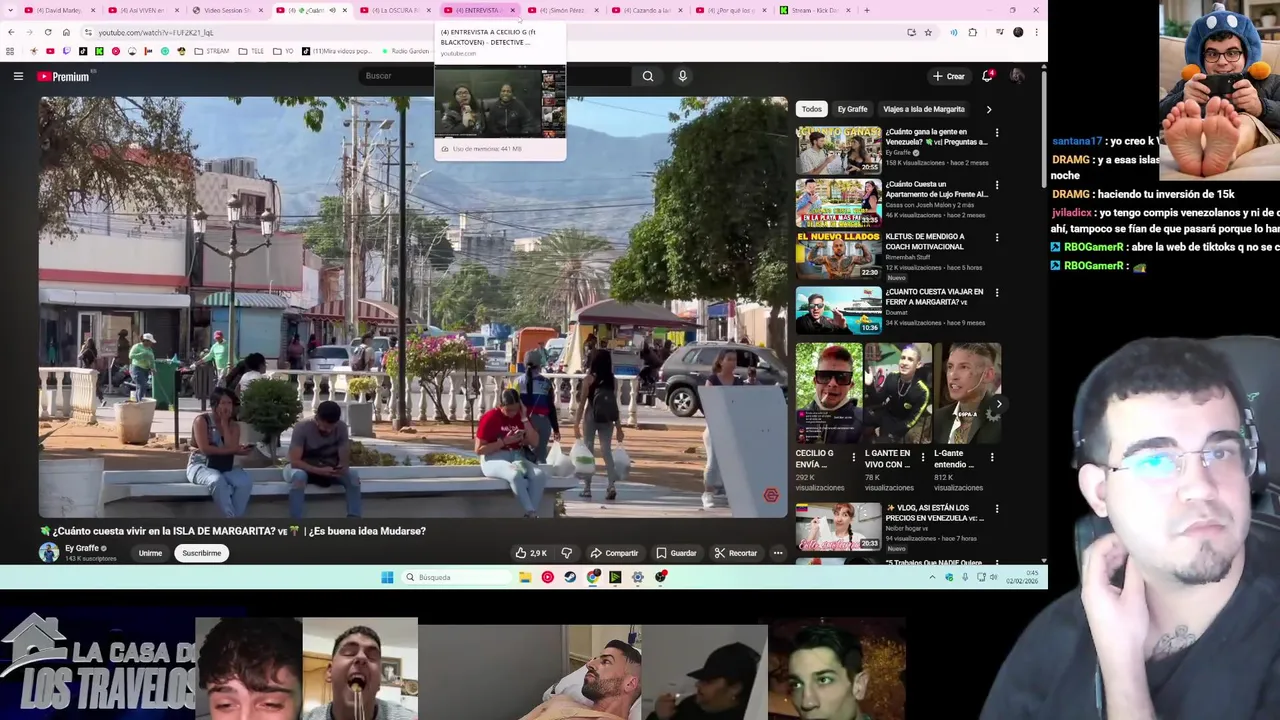
Task: Click the YouTube search magnifier button
Action: (x=648, y=76)
